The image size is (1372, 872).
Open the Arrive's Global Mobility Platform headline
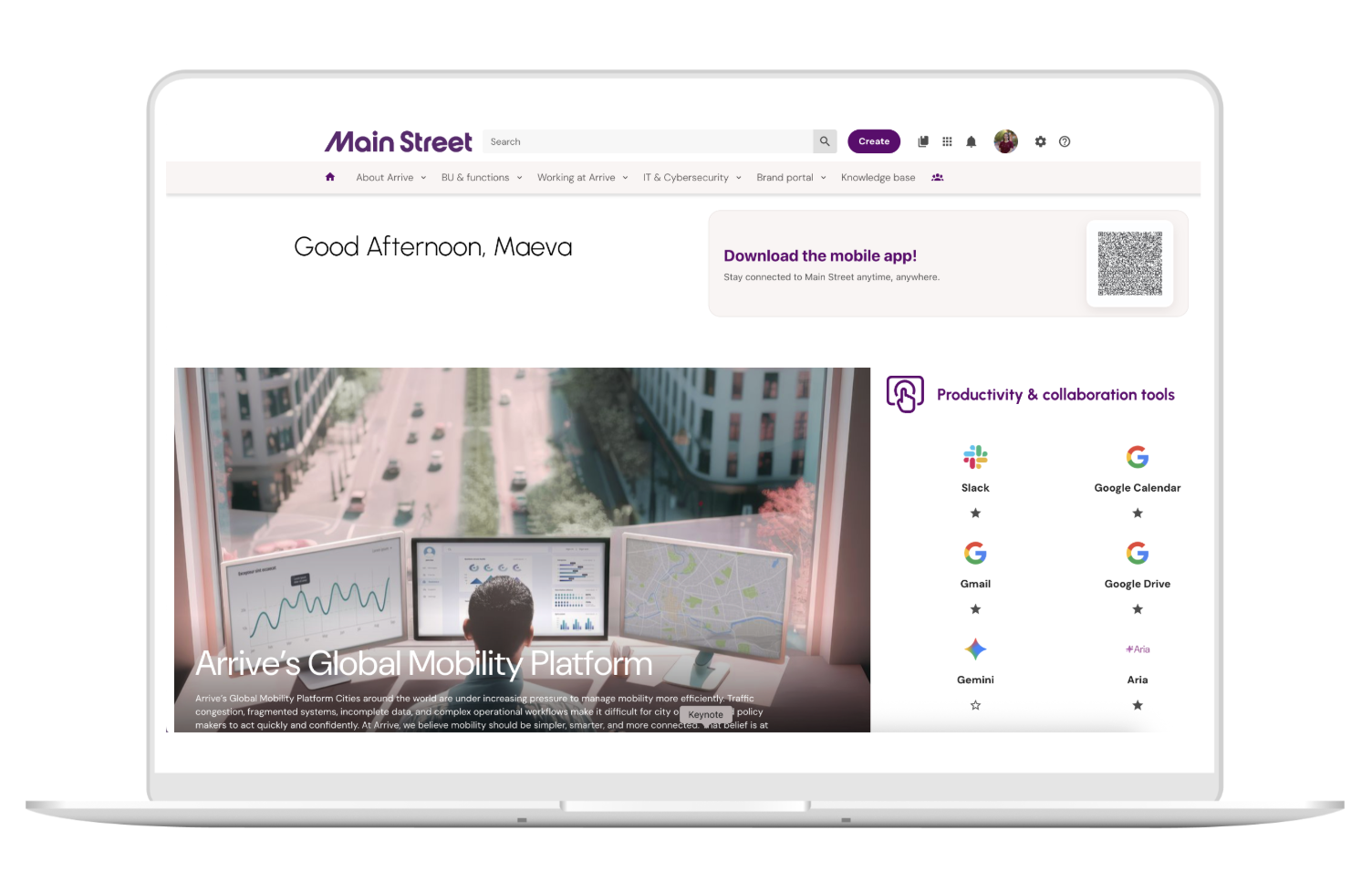click(424, 663)
